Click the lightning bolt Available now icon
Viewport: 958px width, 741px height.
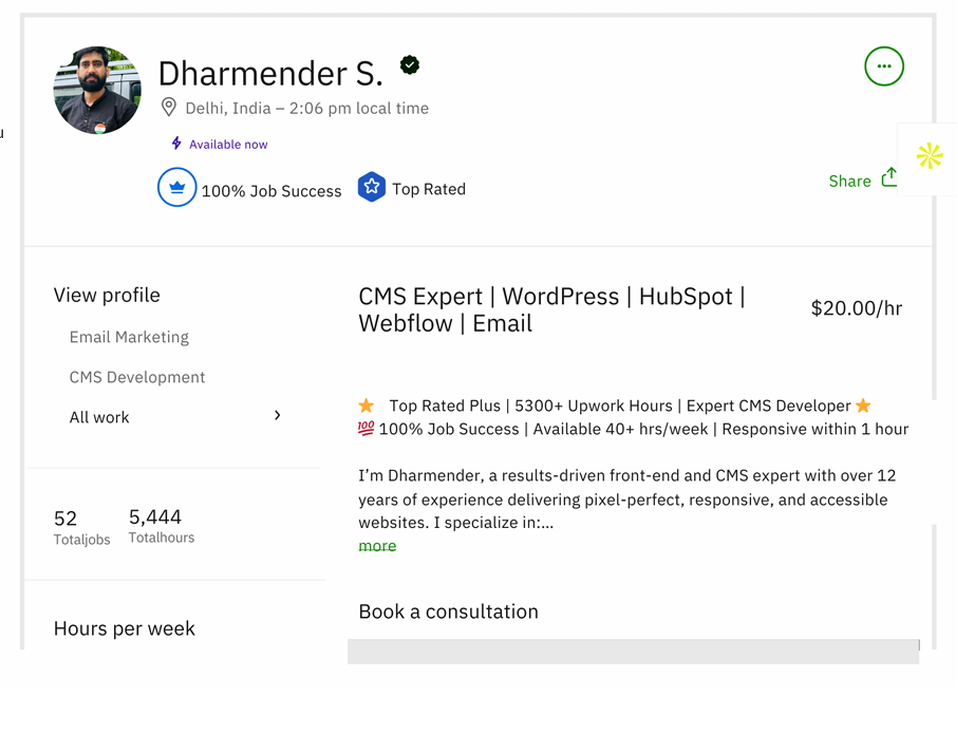pos(177,144)
